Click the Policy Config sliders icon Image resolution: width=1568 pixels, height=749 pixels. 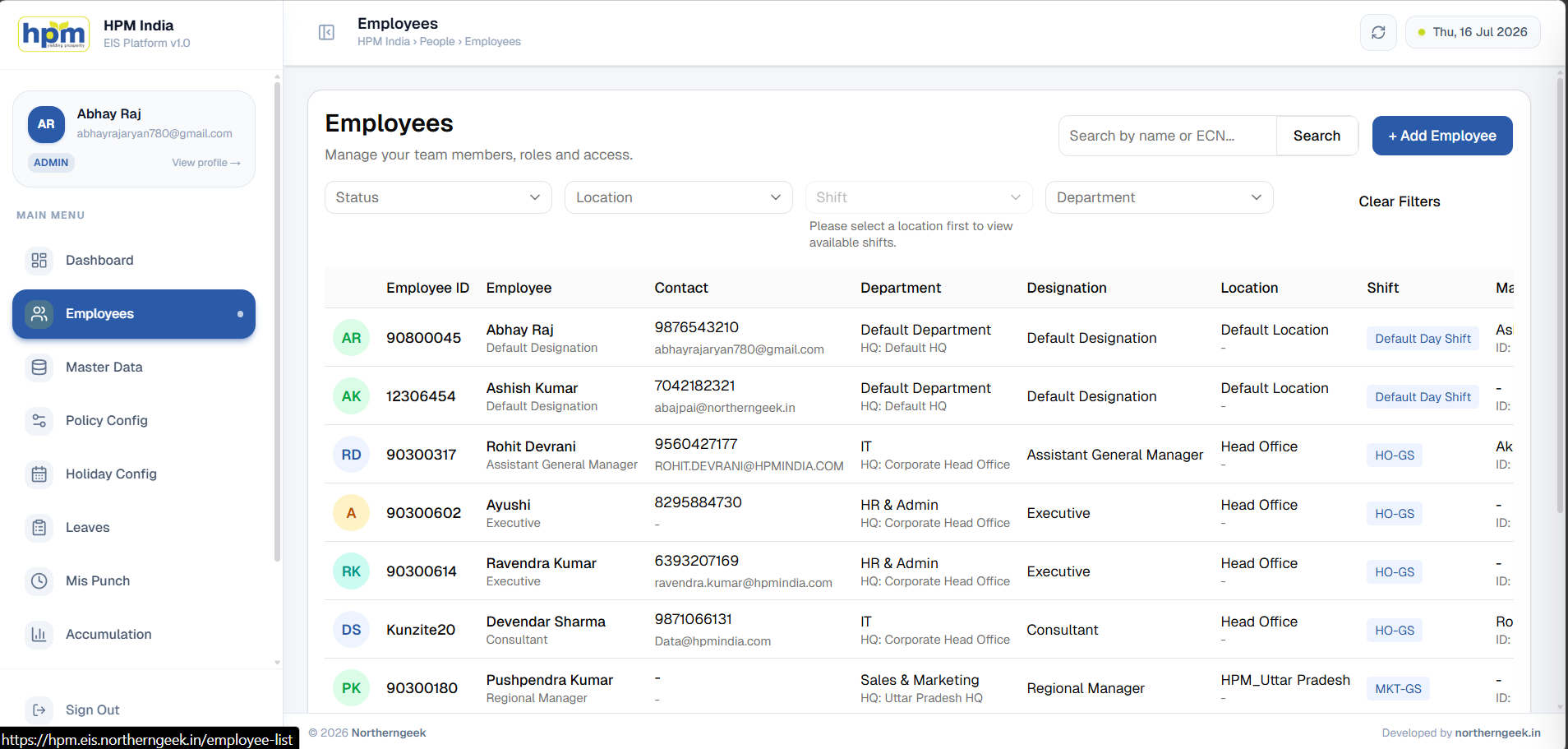click(39, 421)
